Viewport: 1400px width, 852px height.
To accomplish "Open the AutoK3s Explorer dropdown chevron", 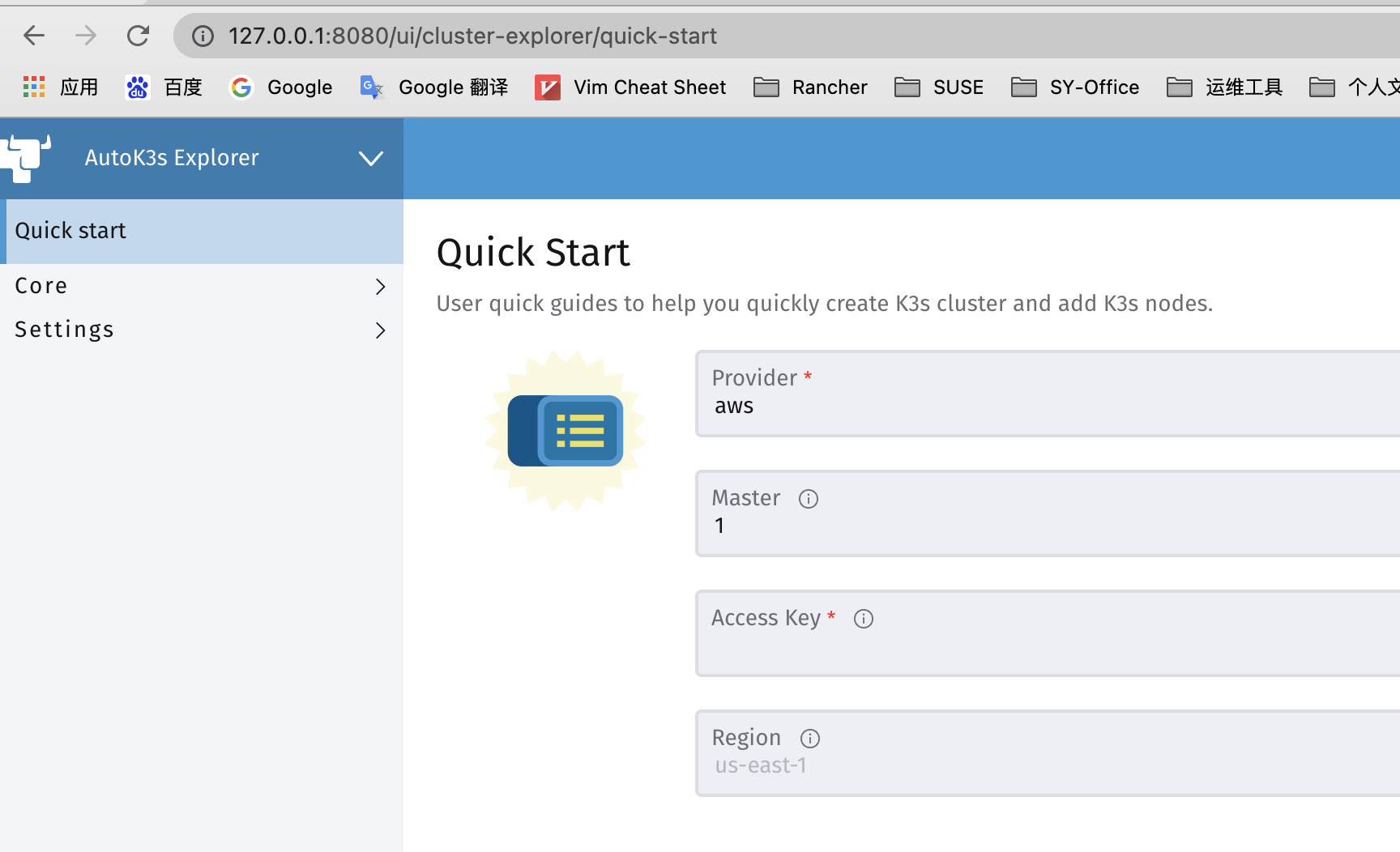I will pos(371,158).
